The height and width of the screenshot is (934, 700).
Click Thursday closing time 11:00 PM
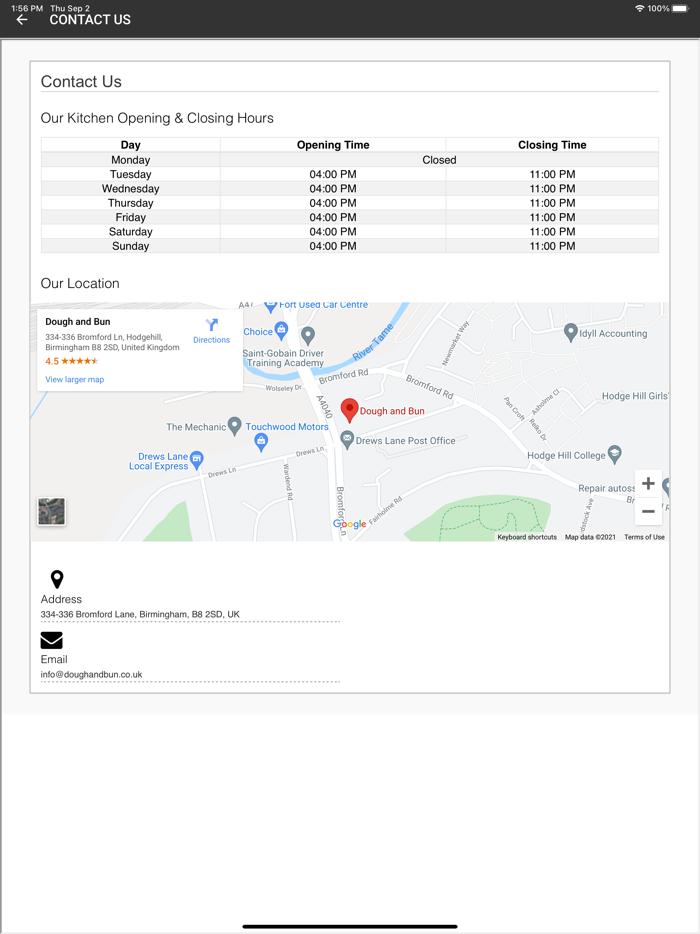click(552, 203)
